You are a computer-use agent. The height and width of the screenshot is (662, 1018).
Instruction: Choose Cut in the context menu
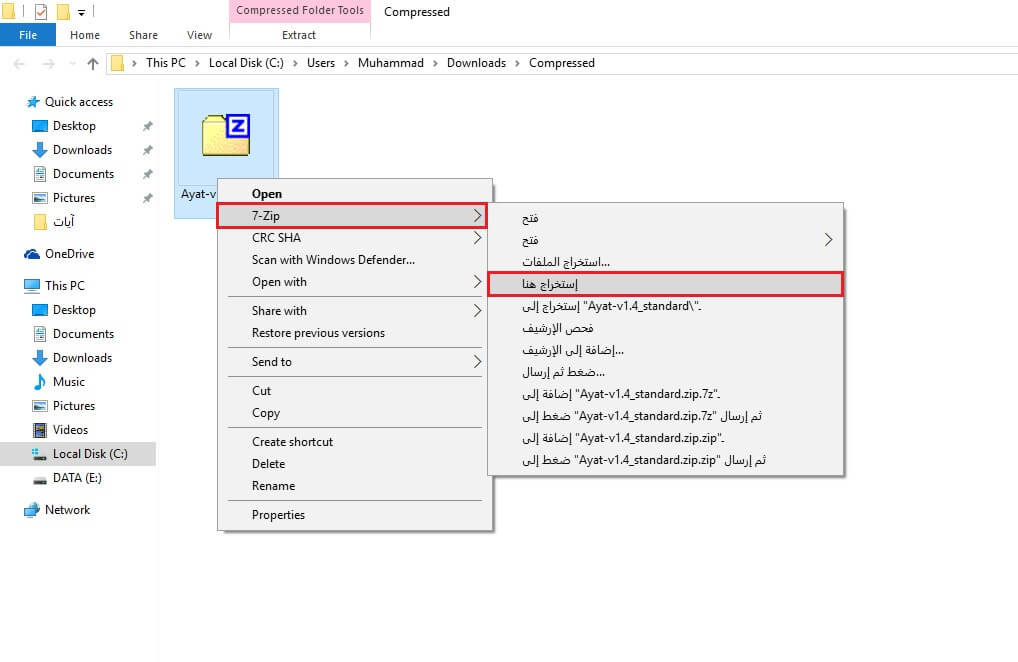354,391
